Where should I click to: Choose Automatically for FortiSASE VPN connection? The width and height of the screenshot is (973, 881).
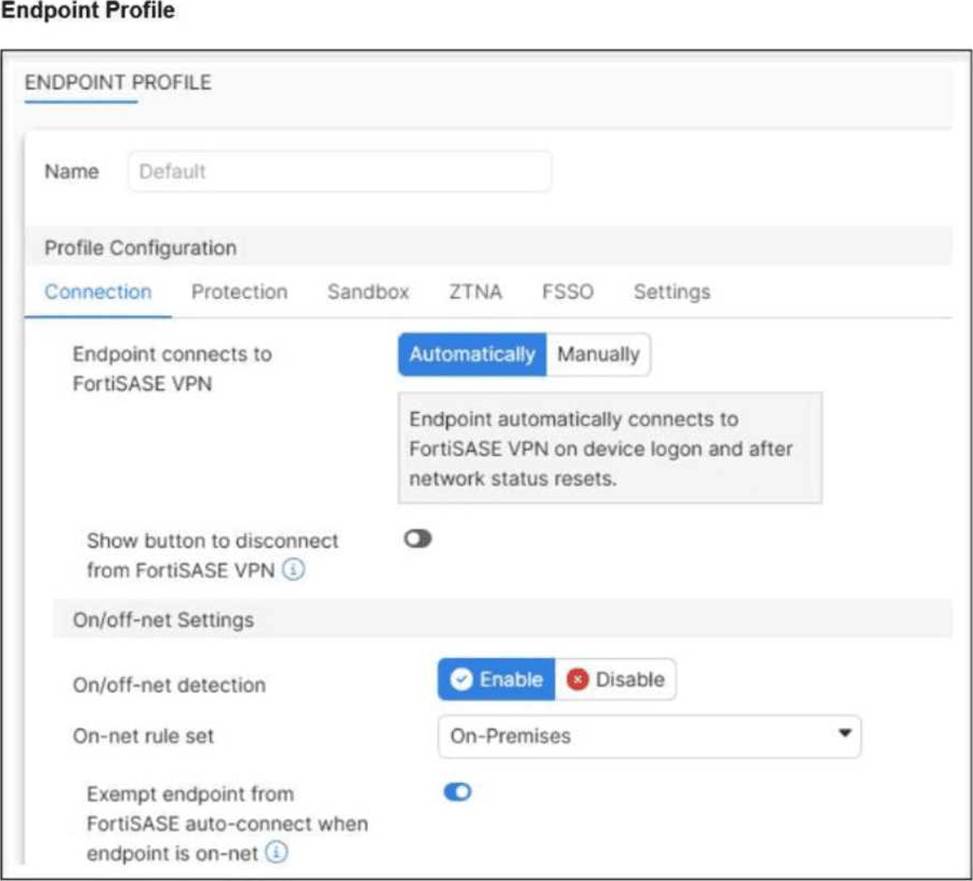pyautogui.click(x=471, y=355)
